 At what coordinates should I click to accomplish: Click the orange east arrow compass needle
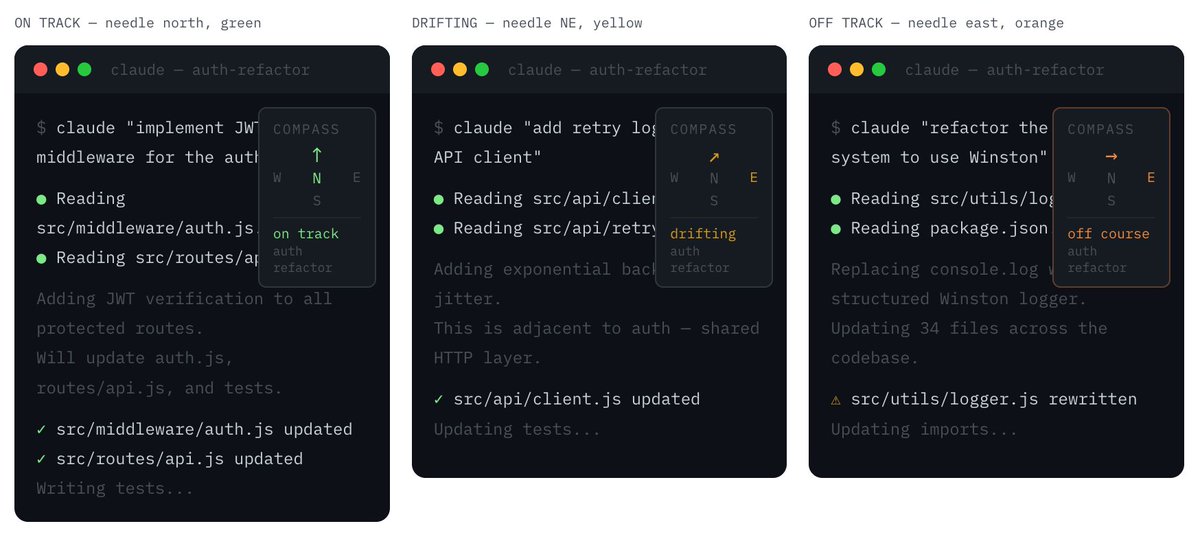[1111, 157]
